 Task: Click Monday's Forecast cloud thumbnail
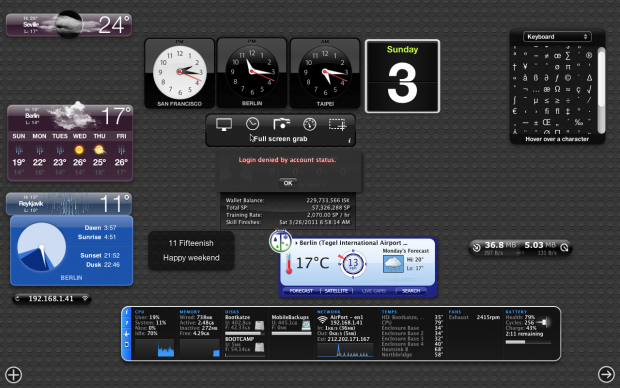(393, 264)
